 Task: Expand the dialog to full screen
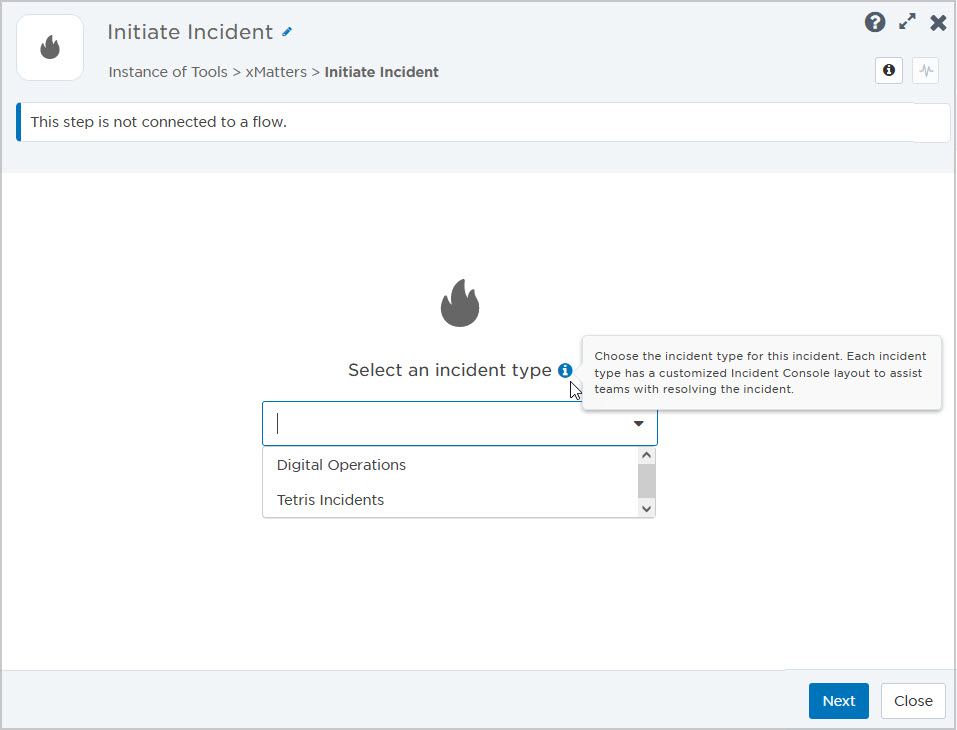click(x=907, y=22)
